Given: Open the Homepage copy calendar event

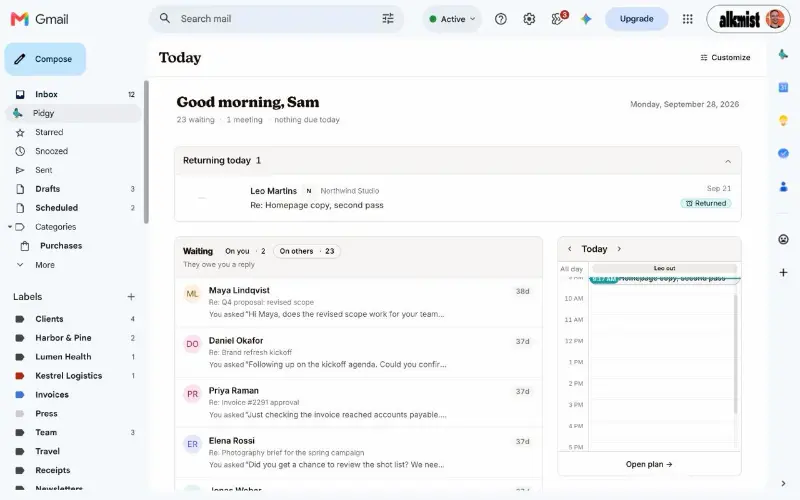Looking at the screenshot, I should tap(665, 279).
